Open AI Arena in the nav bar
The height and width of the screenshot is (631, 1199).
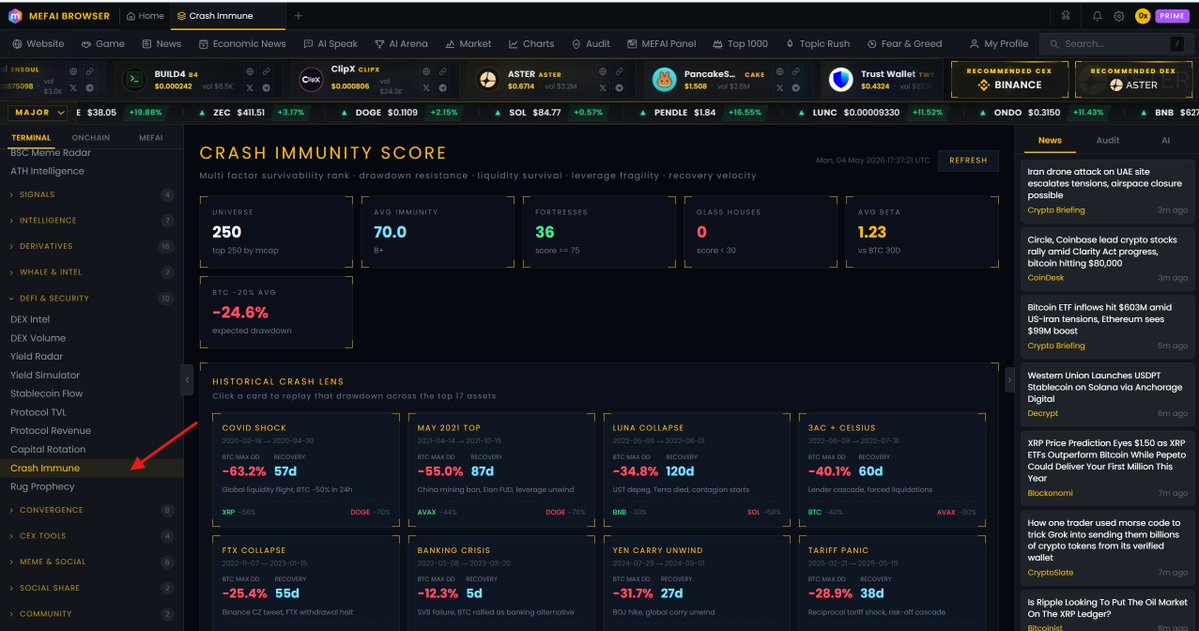[x=401, y=44]
